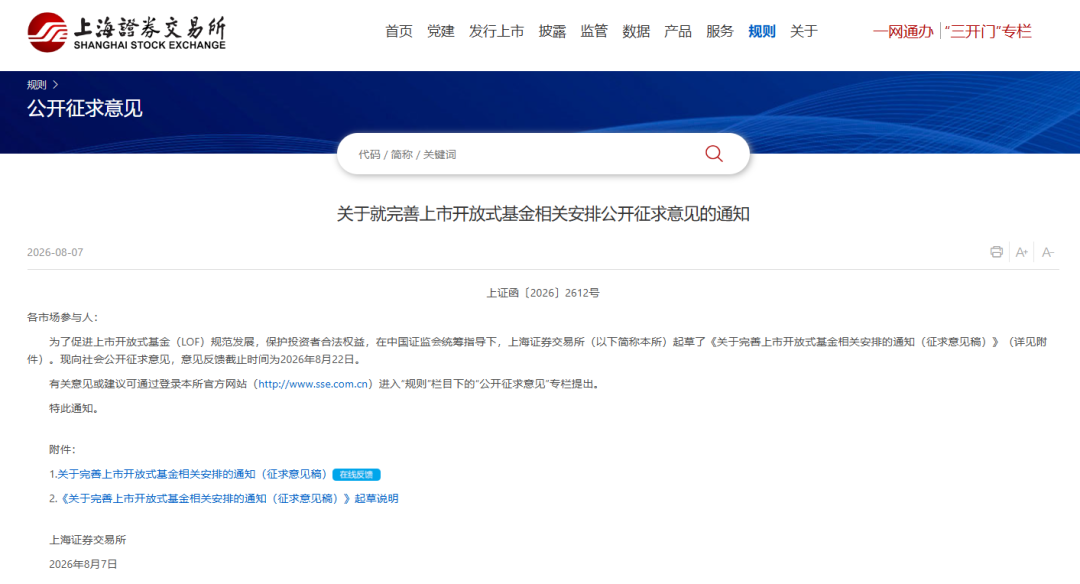Open the 监管 menu item
Viewport: 1080px width, 584px height.
pyautogui.click(x=594, y=32)
